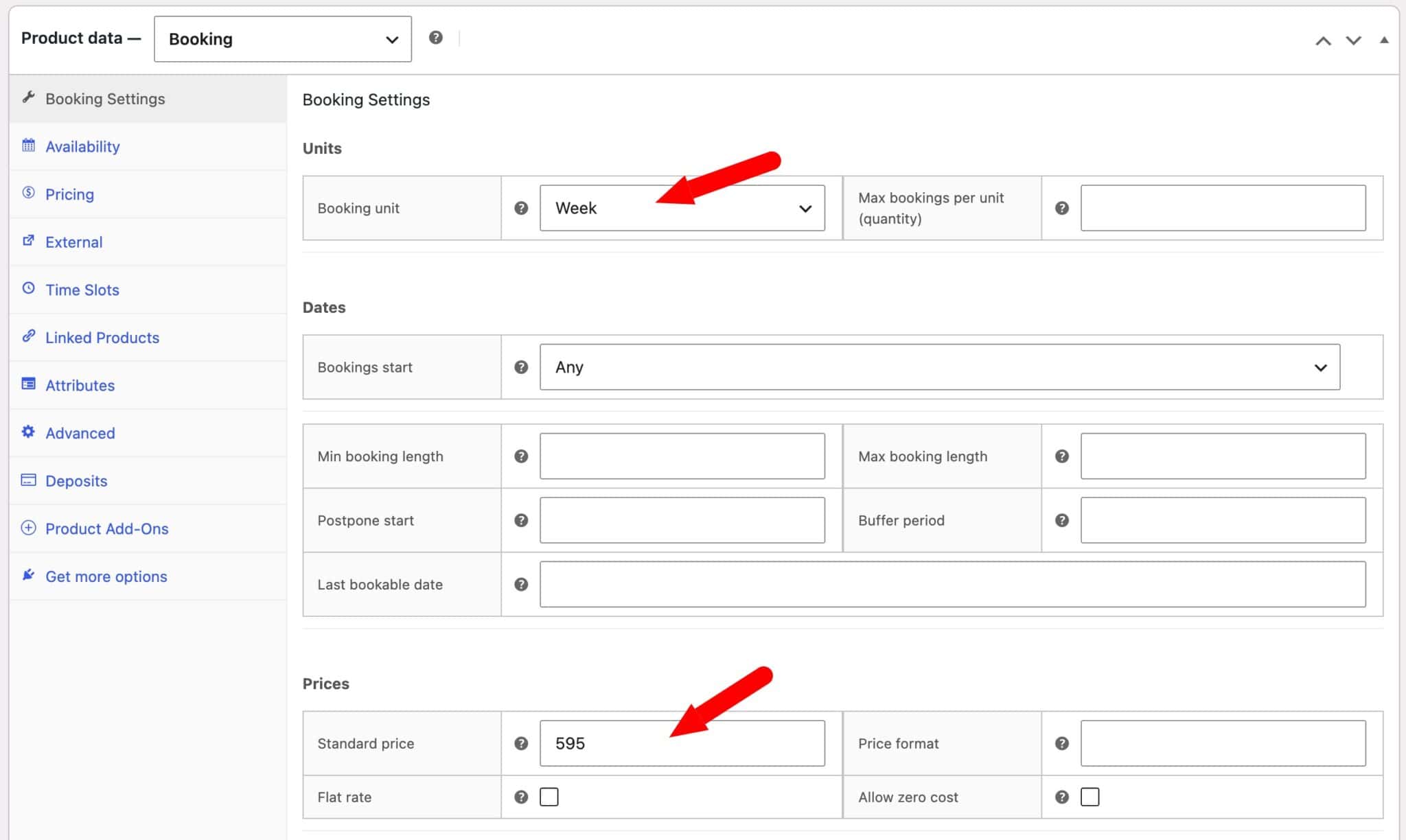This screenshot has width=1406, height=840.
Task: Click the Min booking length help icon
Action: tap(521, 456)
